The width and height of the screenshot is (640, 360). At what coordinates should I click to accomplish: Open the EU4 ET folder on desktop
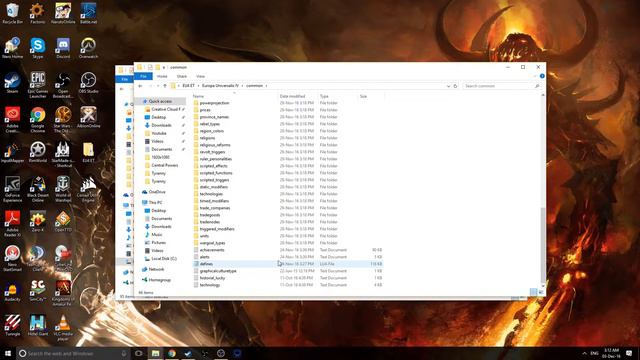pyautogui.click(x=88, y=152)
